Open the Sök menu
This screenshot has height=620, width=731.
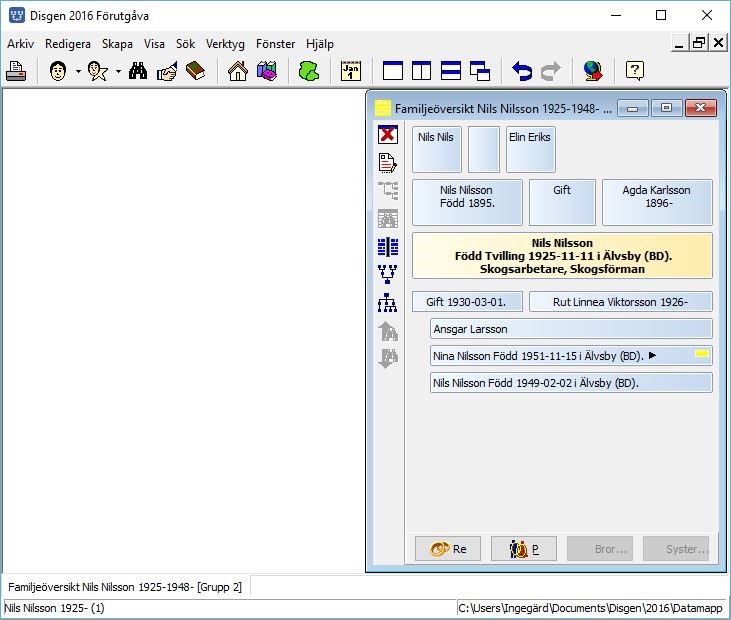186,44
